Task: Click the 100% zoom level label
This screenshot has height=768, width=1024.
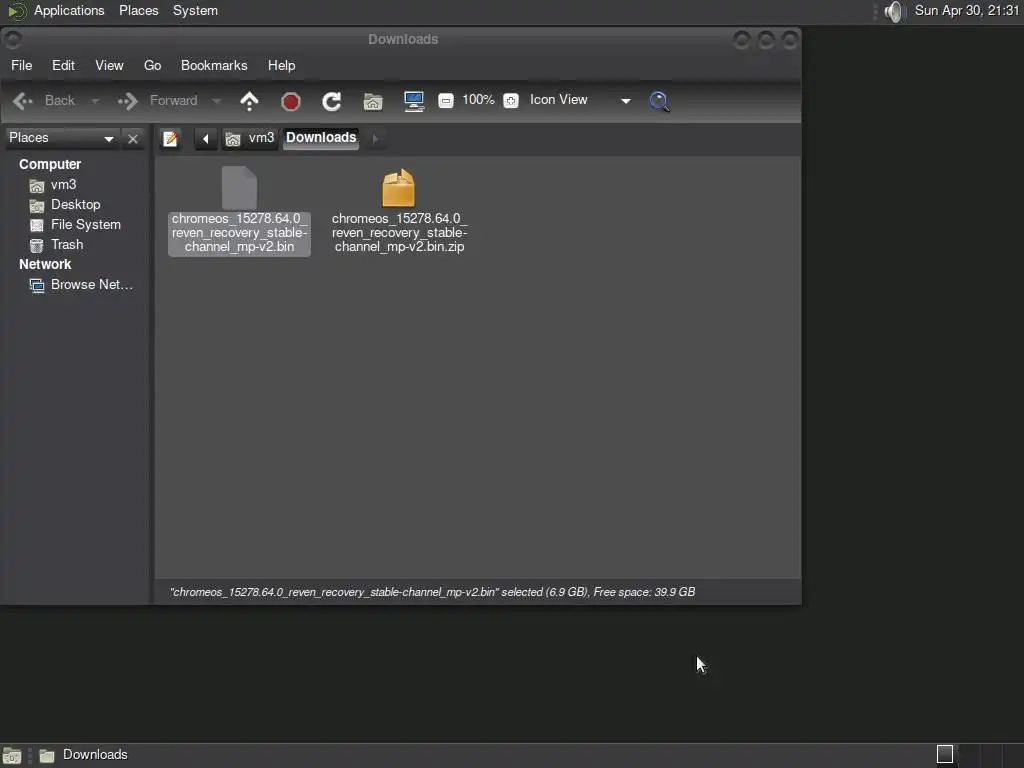Action: 478,100
